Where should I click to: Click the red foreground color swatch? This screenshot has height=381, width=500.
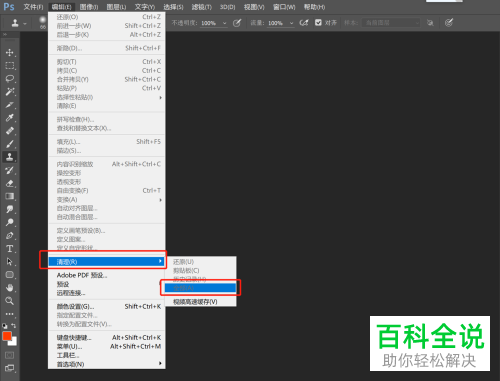pyautogui.click(x=6, y=336)
